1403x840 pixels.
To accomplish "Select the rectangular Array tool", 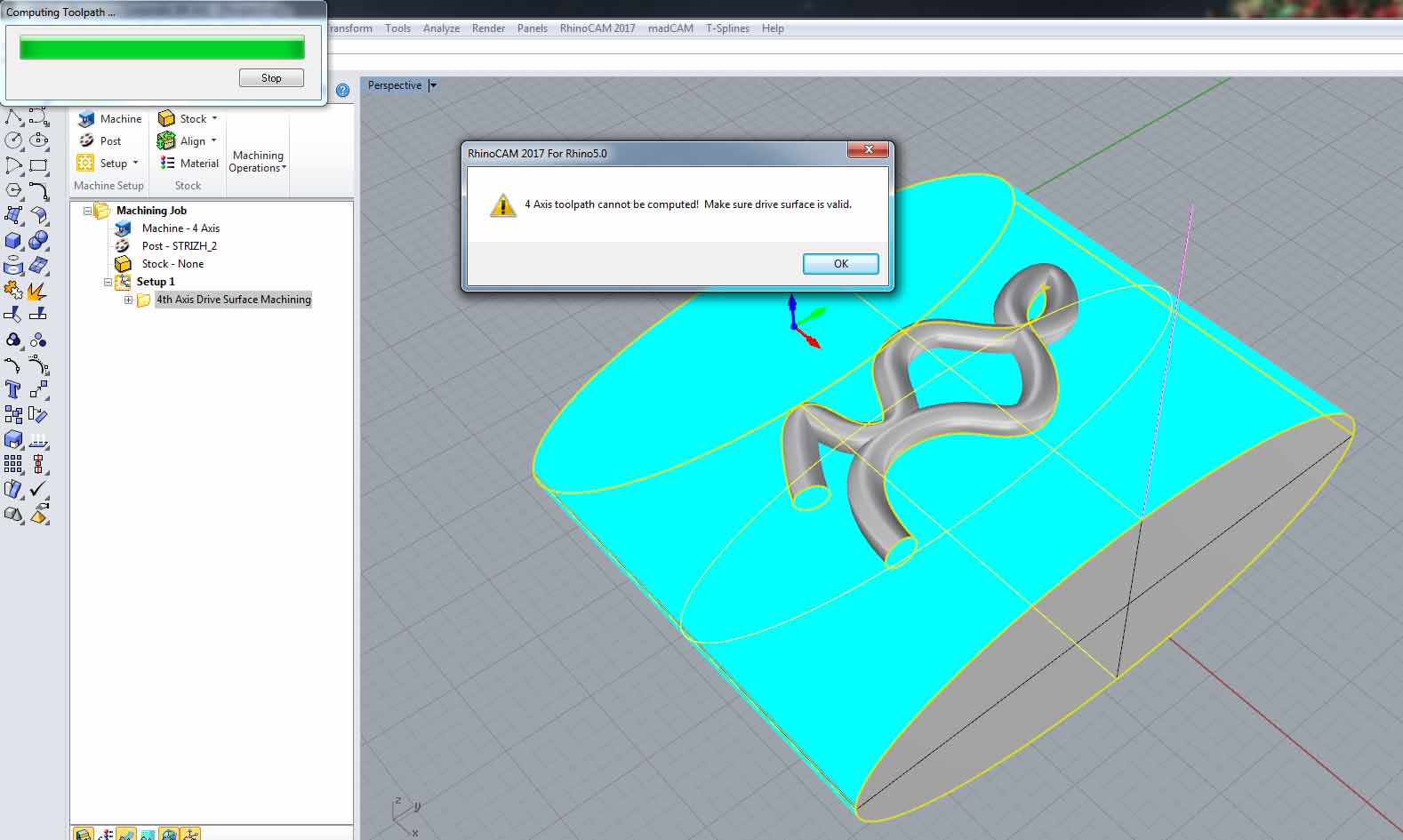I will 13,463.
